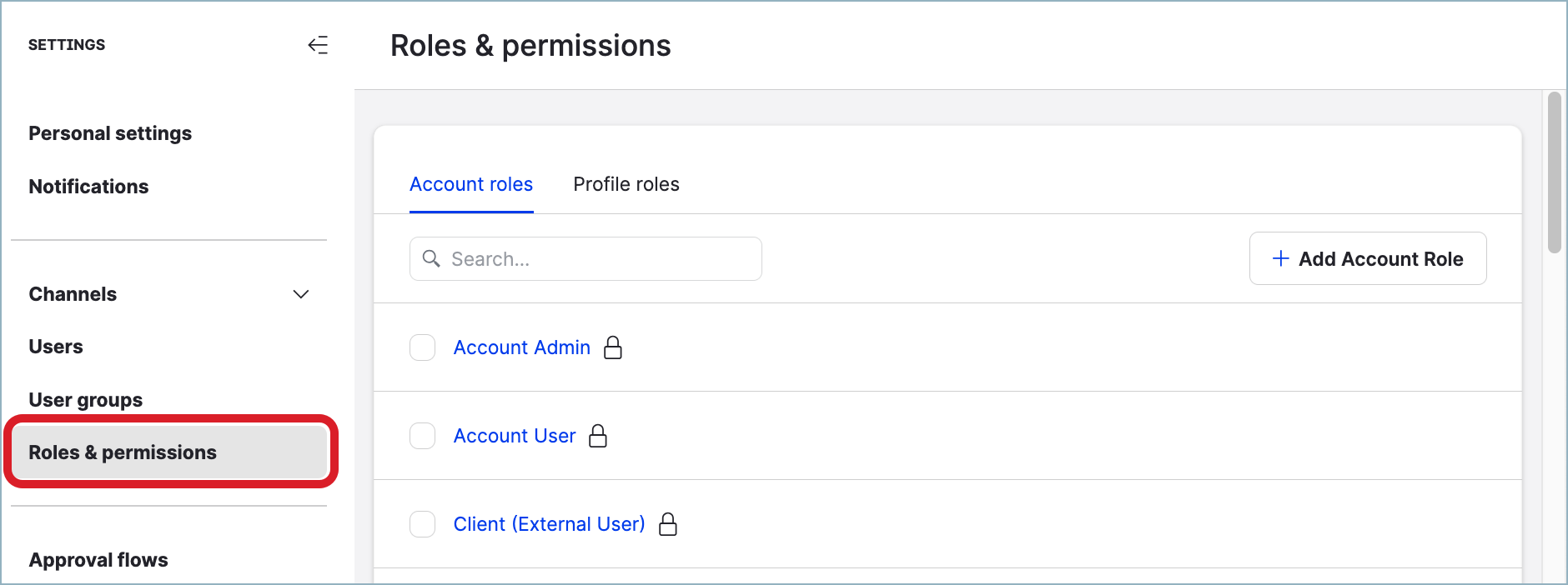1568x585 pixels.
Task: Collapse the Settings sidebar panel
Action: [319, 45]
